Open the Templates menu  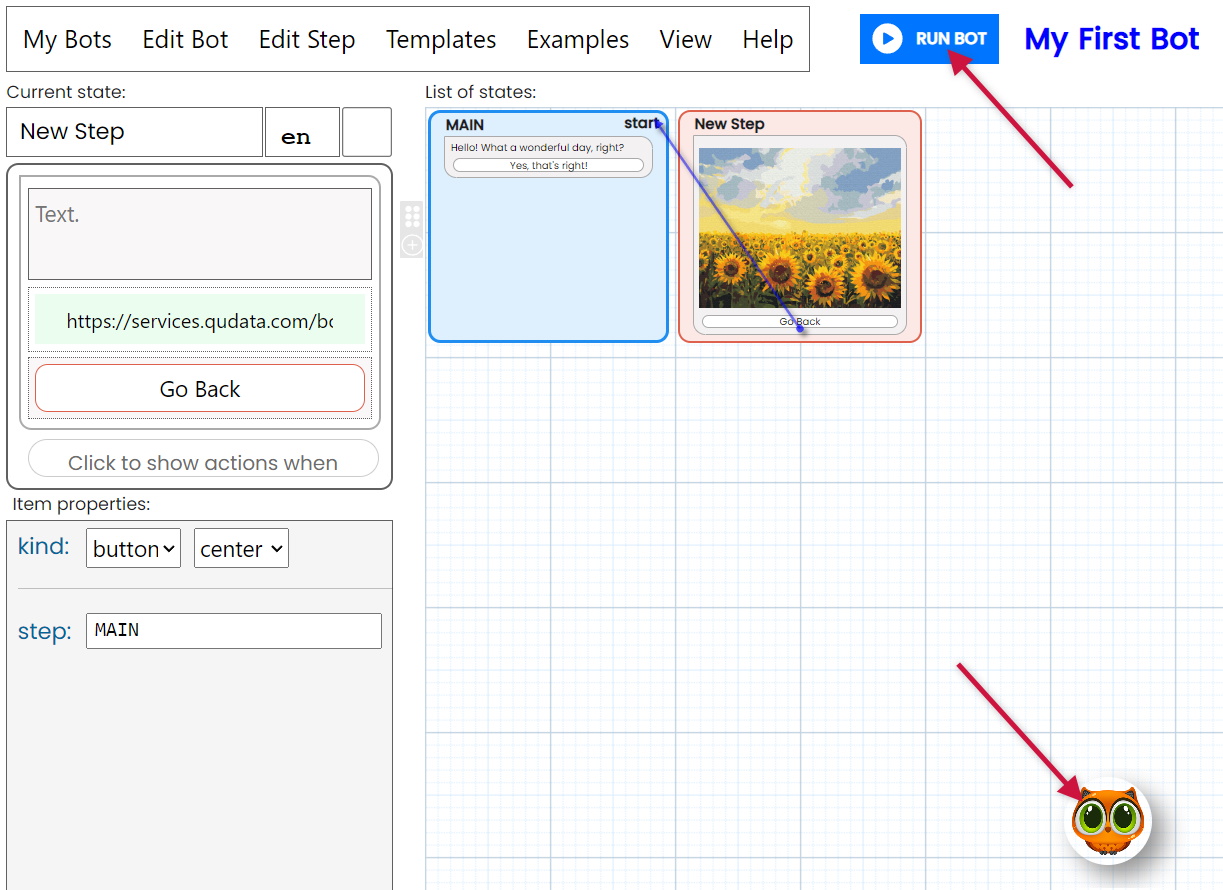click(441, 40)
